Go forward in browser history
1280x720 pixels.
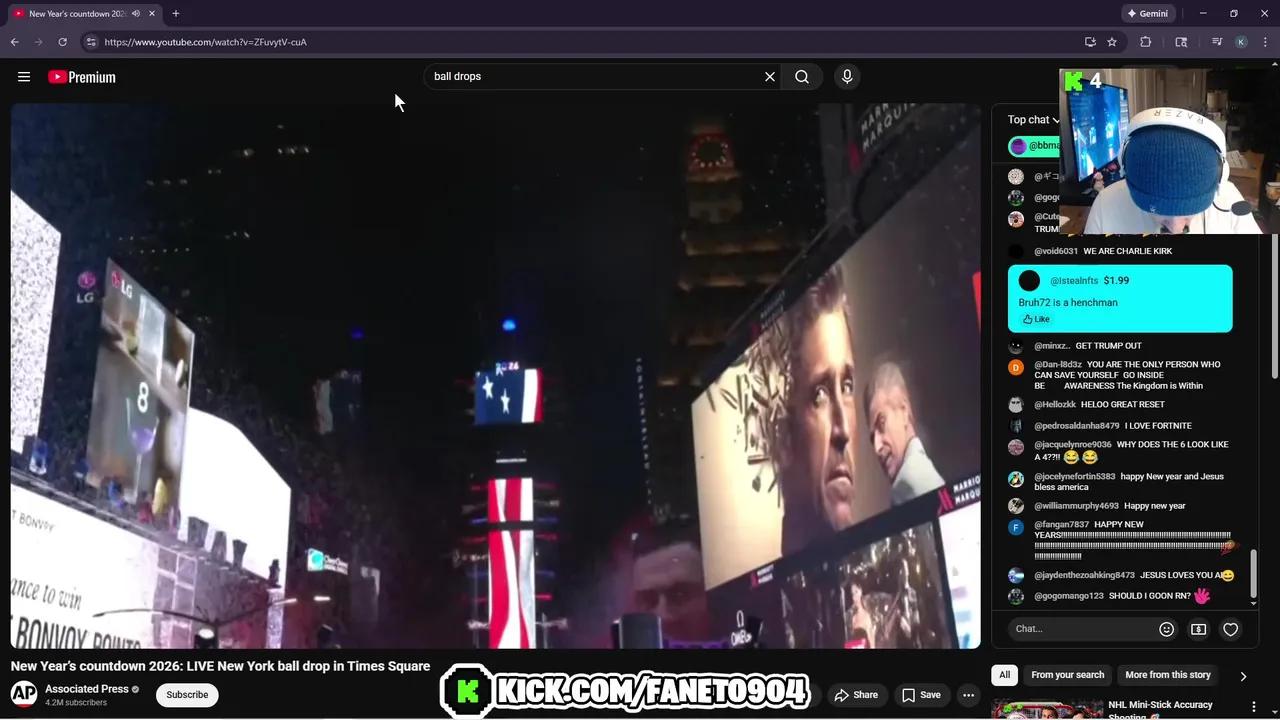[x=38, y=42]
